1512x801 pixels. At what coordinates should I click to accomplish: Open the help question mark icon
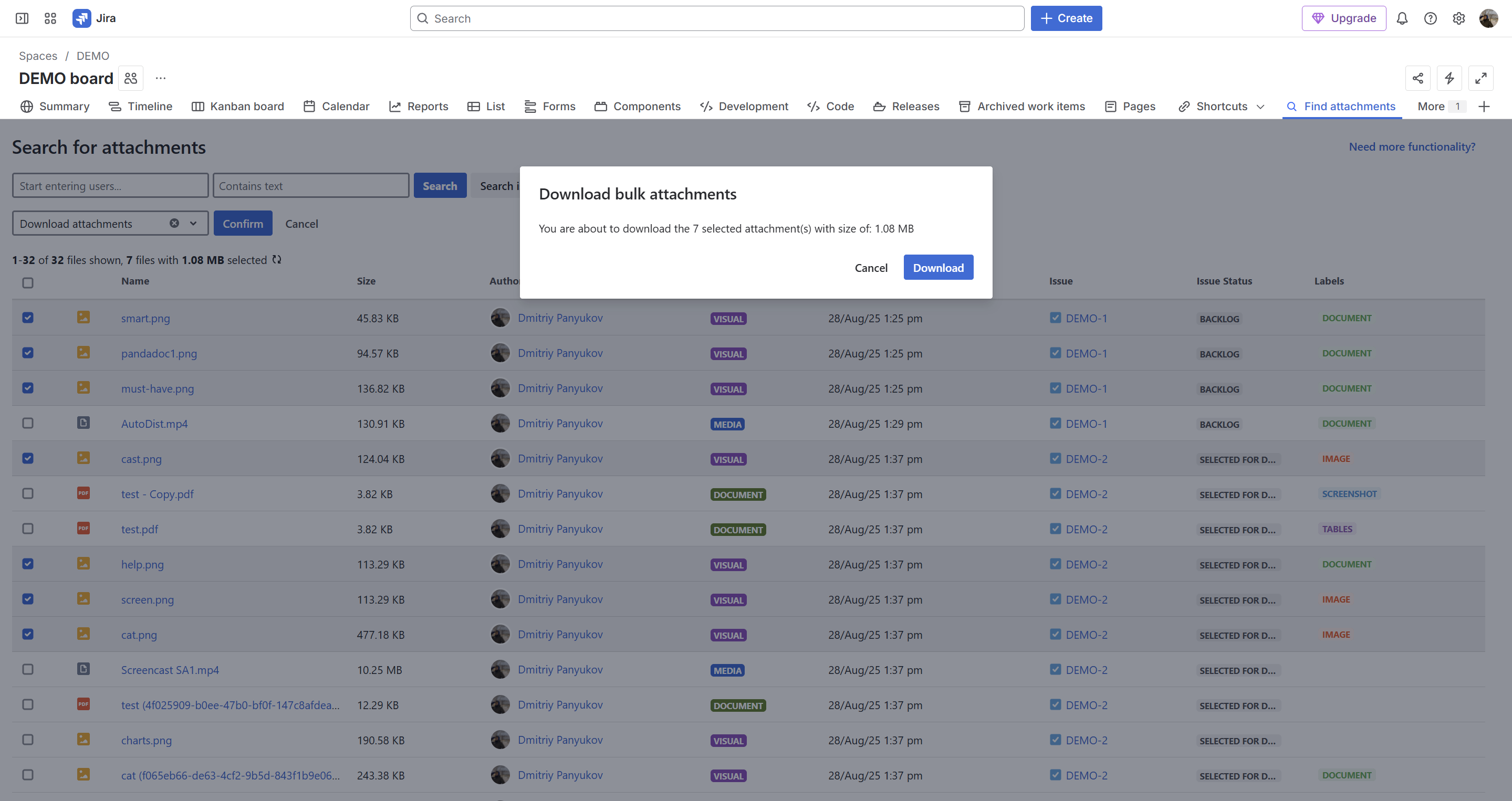(x=1430, y=18)
